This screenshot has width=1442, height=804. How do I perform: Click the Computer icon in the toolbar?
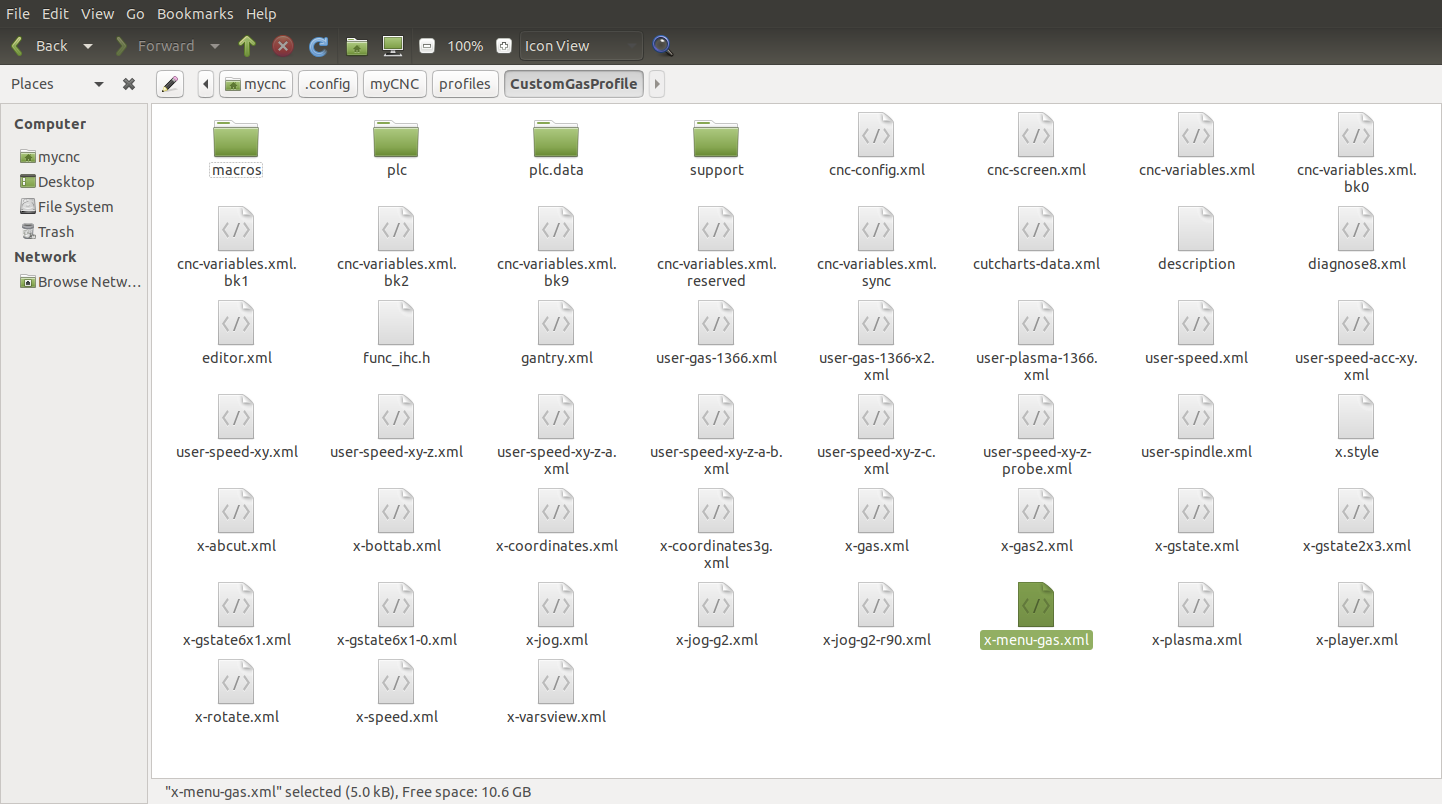point(392,46)
